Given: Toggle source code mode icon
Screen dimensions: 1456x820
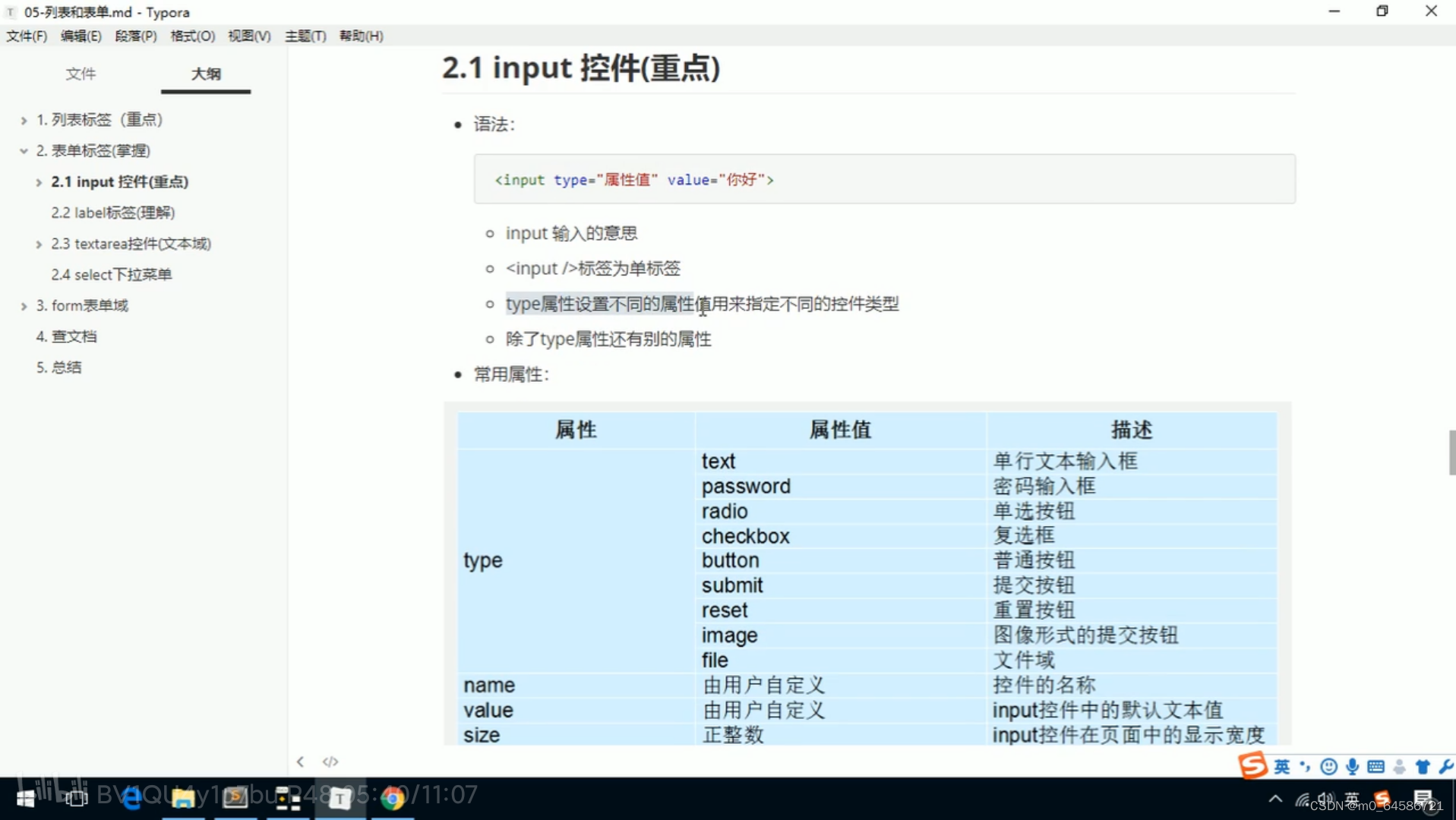Looking at the screenshot, I should click(330, 762).
